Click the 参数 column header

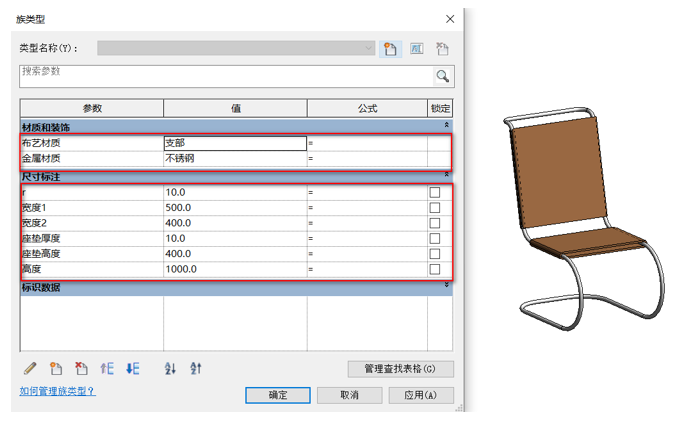[92, 108]
